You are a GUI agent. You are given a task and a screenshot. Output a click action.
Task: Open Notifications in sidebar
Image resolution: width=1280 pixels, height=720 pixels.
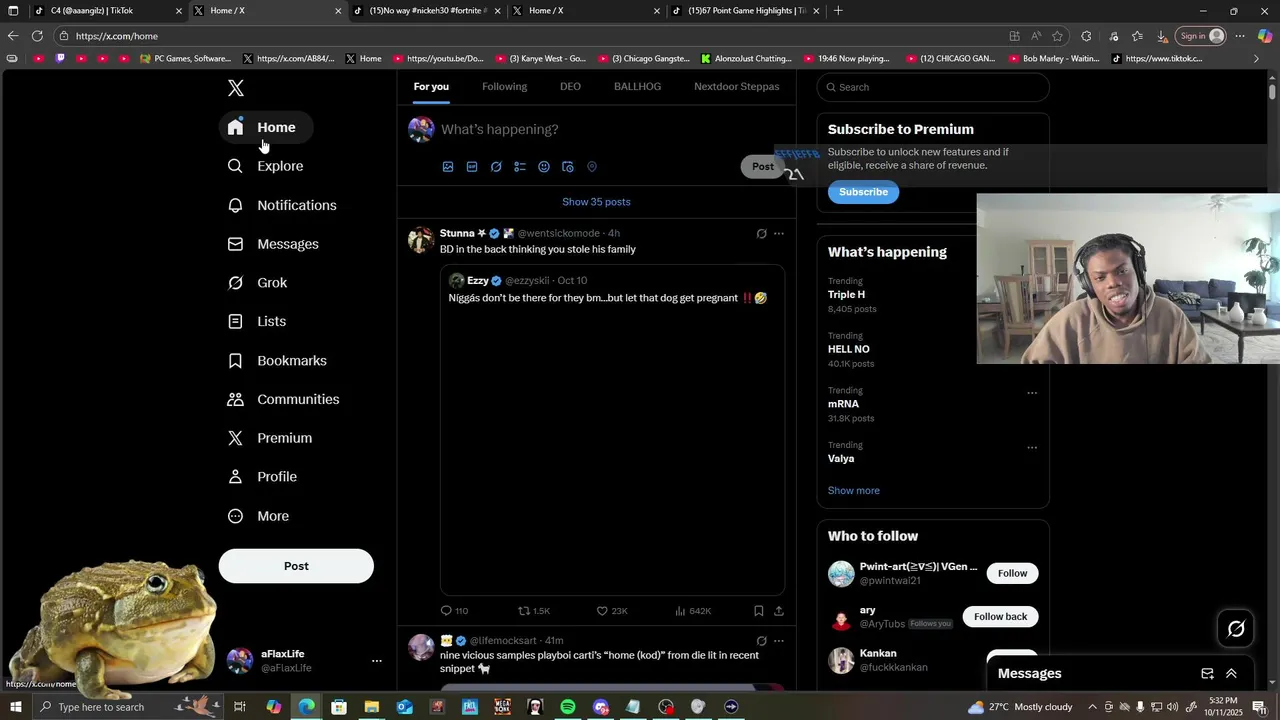pyautogui.click(x=282, y=205)
